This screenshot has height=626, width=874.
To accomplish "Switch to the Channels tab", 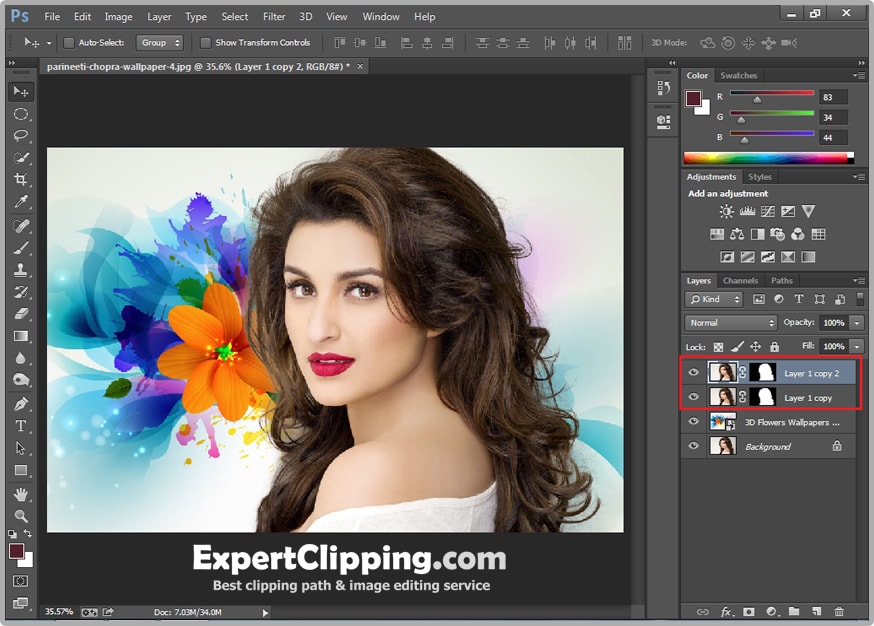I will [x=740, y=281].
